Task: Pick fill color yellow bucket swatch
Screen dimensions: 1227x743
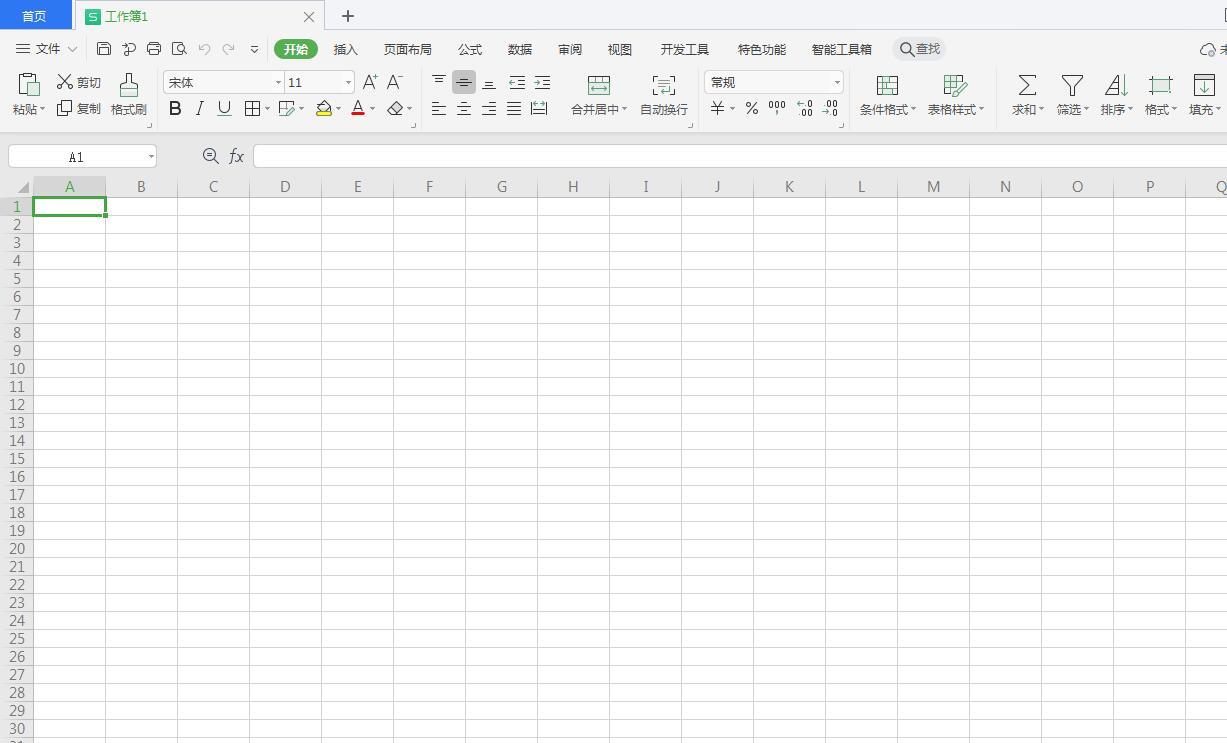Action: coord(324,108)
